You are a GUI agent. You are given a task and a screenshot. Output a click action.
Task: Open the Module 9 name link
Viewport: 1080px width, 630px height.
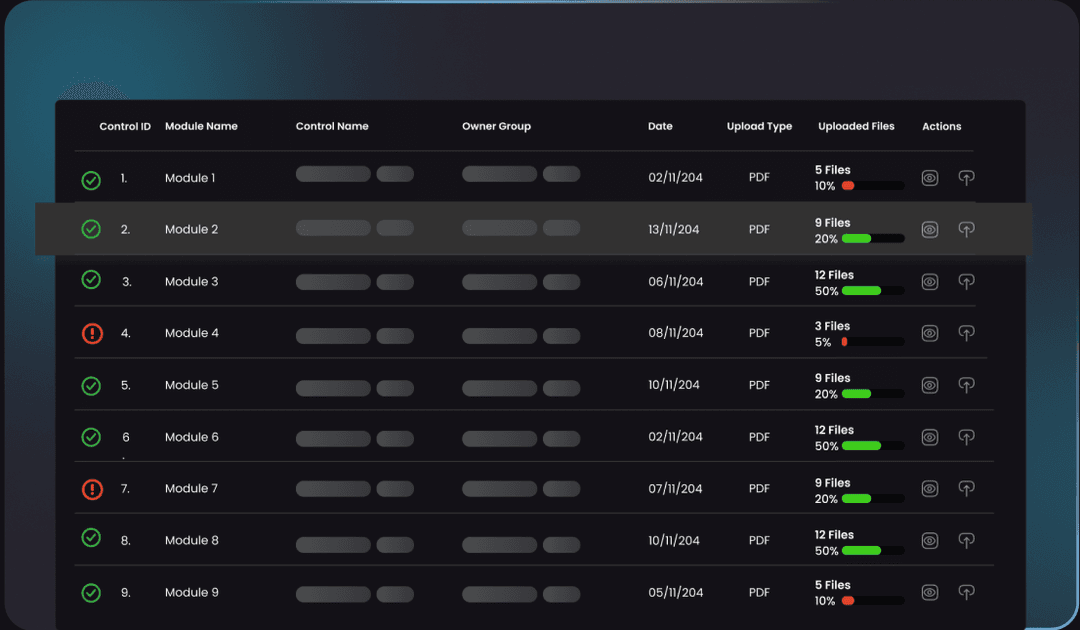click(191, 593)
